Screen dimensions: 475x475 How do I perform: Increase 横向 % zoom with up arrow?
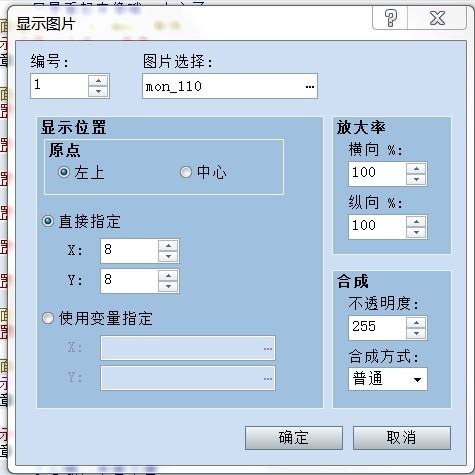pyautogui.click(x=416, y=169)
